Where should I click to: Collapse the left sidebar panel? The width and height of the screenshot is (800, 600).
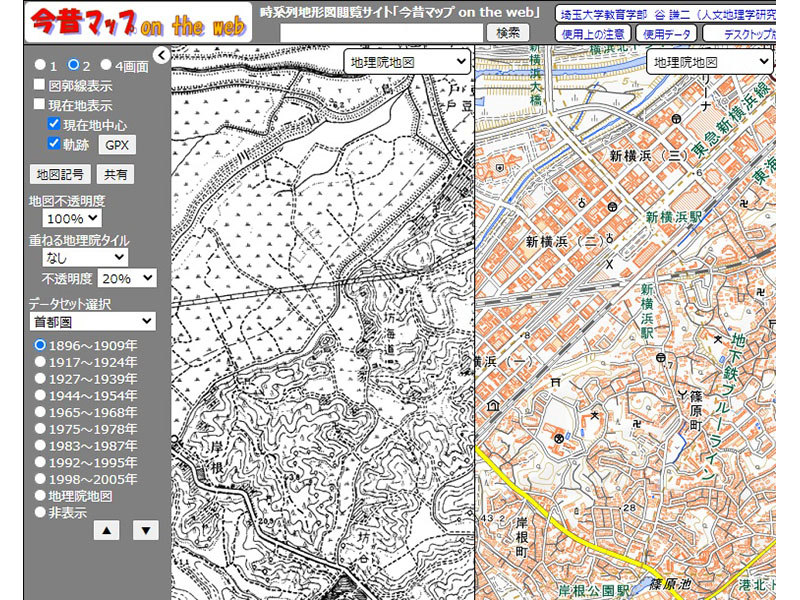coord(161,56)
